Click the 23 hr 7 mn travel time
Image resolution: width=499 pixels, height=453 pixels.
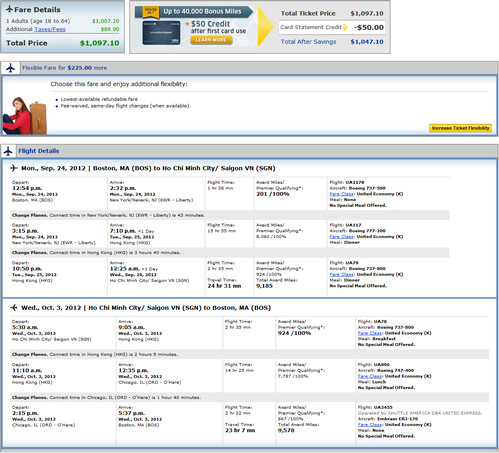coord(240,431)
